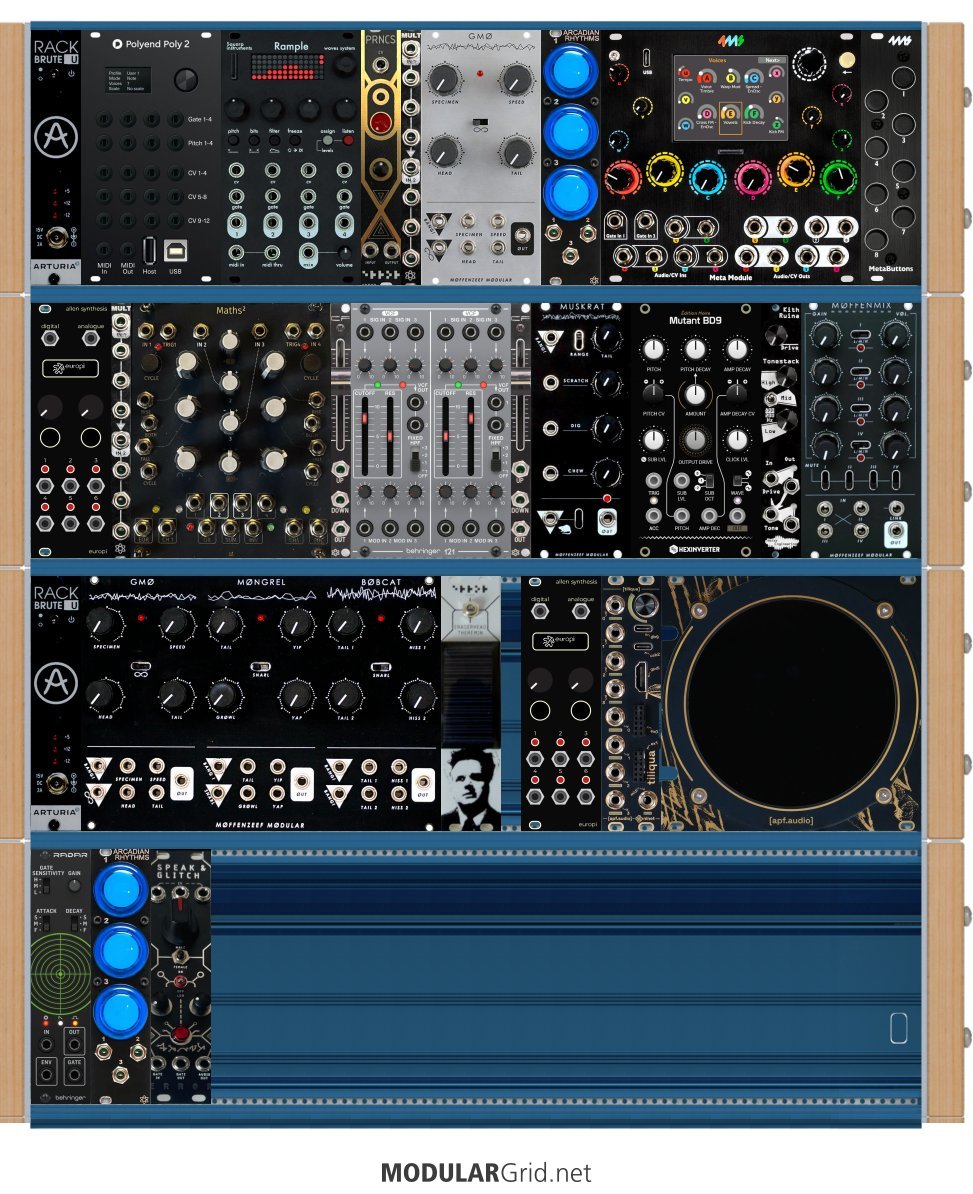The height and width of the screenshot is (1194, 973).
Task: Click the E Vowels tile on Meta Module screen
Action: point(729,117)
